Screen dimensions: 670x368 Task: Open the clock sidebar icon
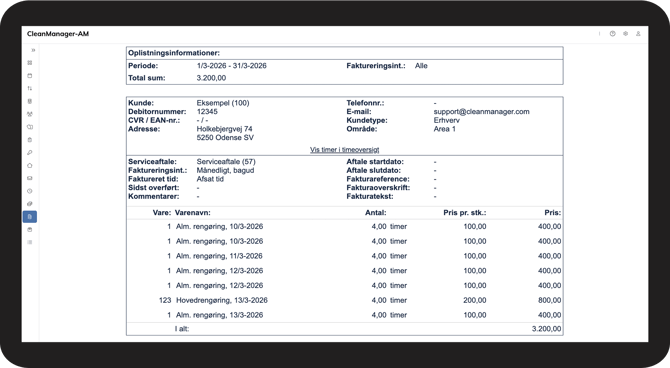pos(30,191)
